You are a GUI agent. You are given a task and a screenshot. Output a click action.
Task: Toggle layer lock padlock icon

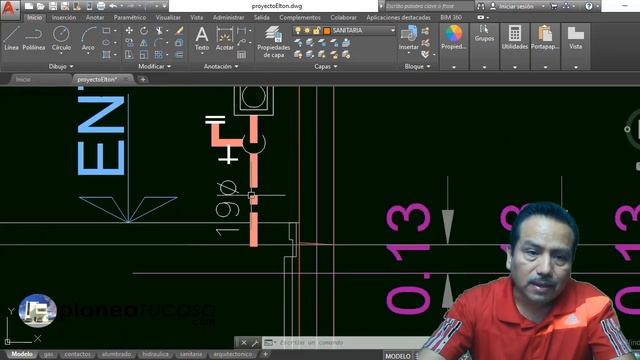pyautogui.click(x=316, y=31)
